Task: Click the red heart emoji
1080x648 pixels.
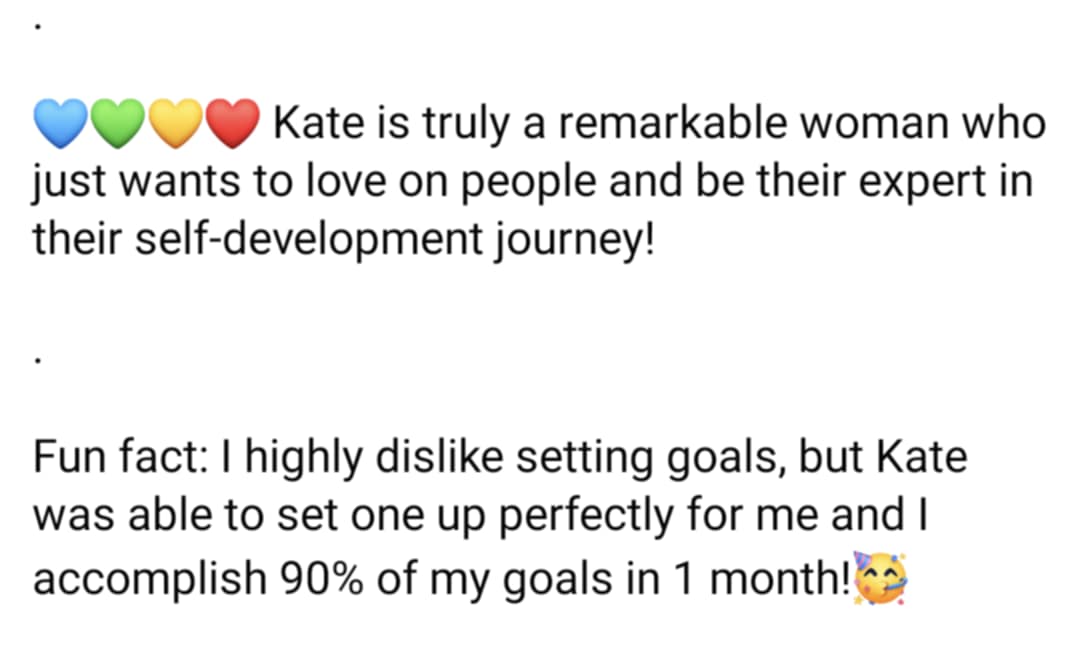Action: tap(233, 123)
